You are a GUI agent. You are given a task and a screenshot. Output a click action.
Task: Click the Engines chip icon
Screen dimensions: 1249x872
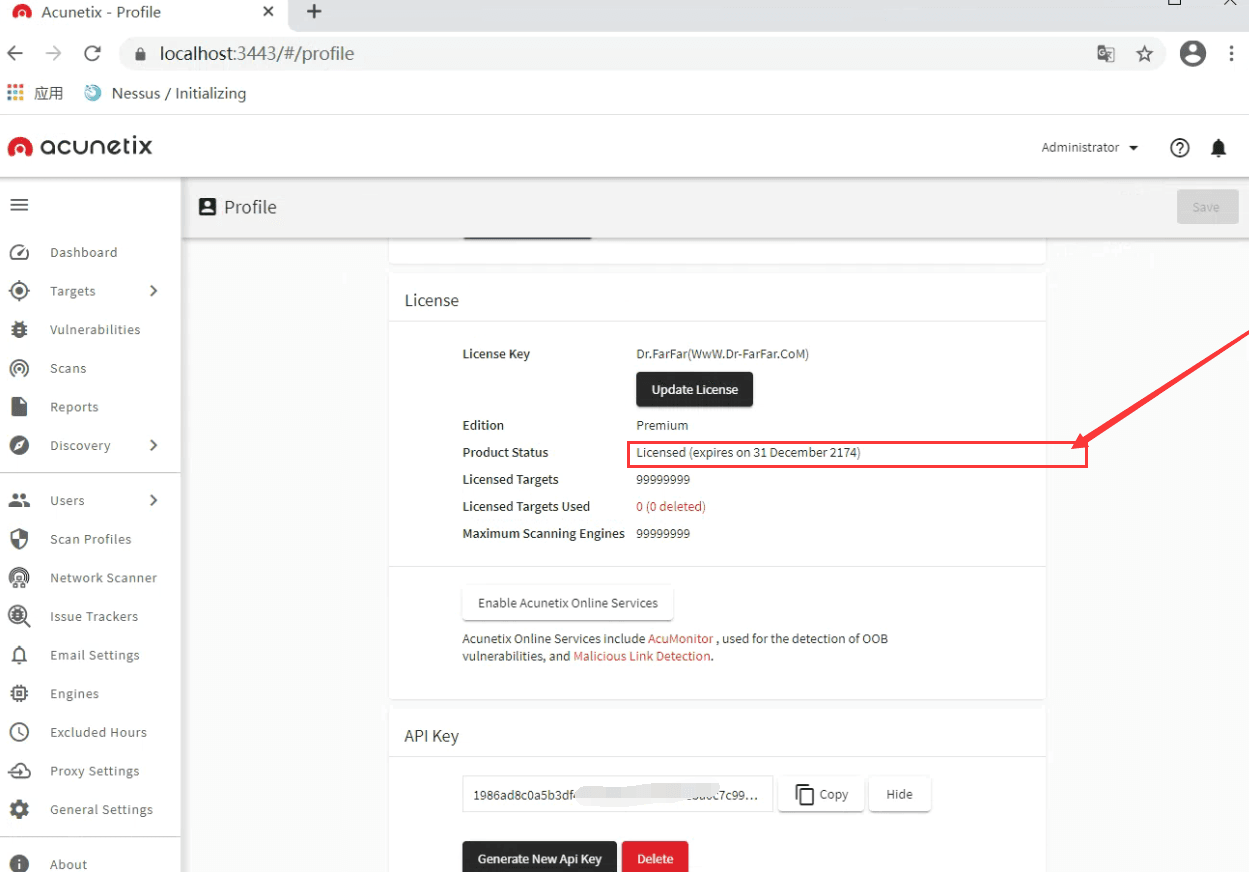click(x=19, y=694)
